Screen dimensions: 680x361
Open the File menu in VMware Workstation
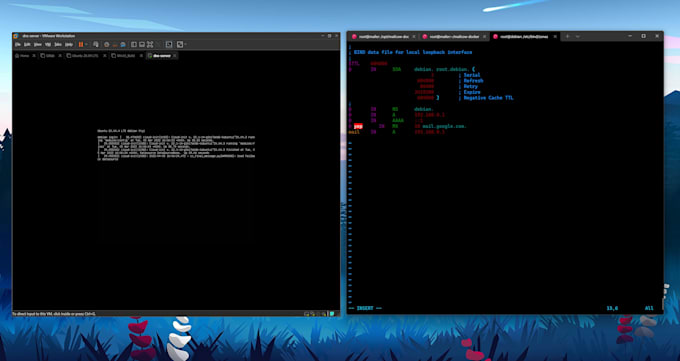coord(18,44)
